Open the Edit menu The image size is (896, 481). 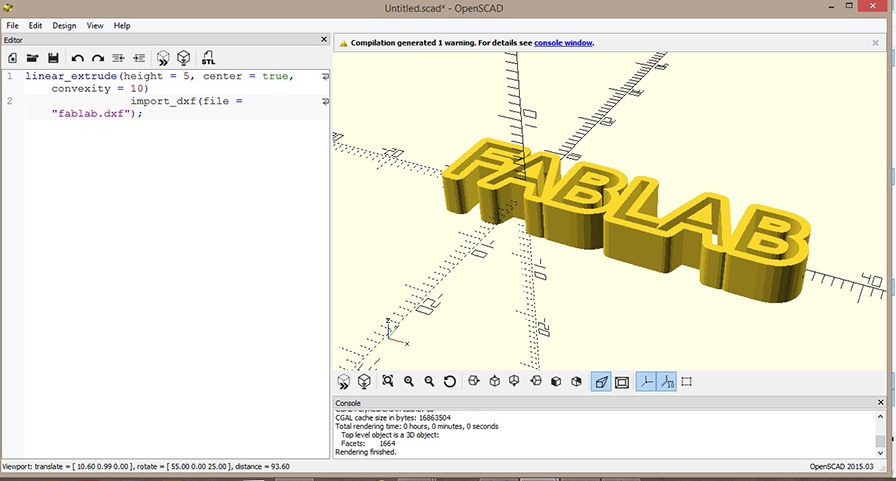35,26
